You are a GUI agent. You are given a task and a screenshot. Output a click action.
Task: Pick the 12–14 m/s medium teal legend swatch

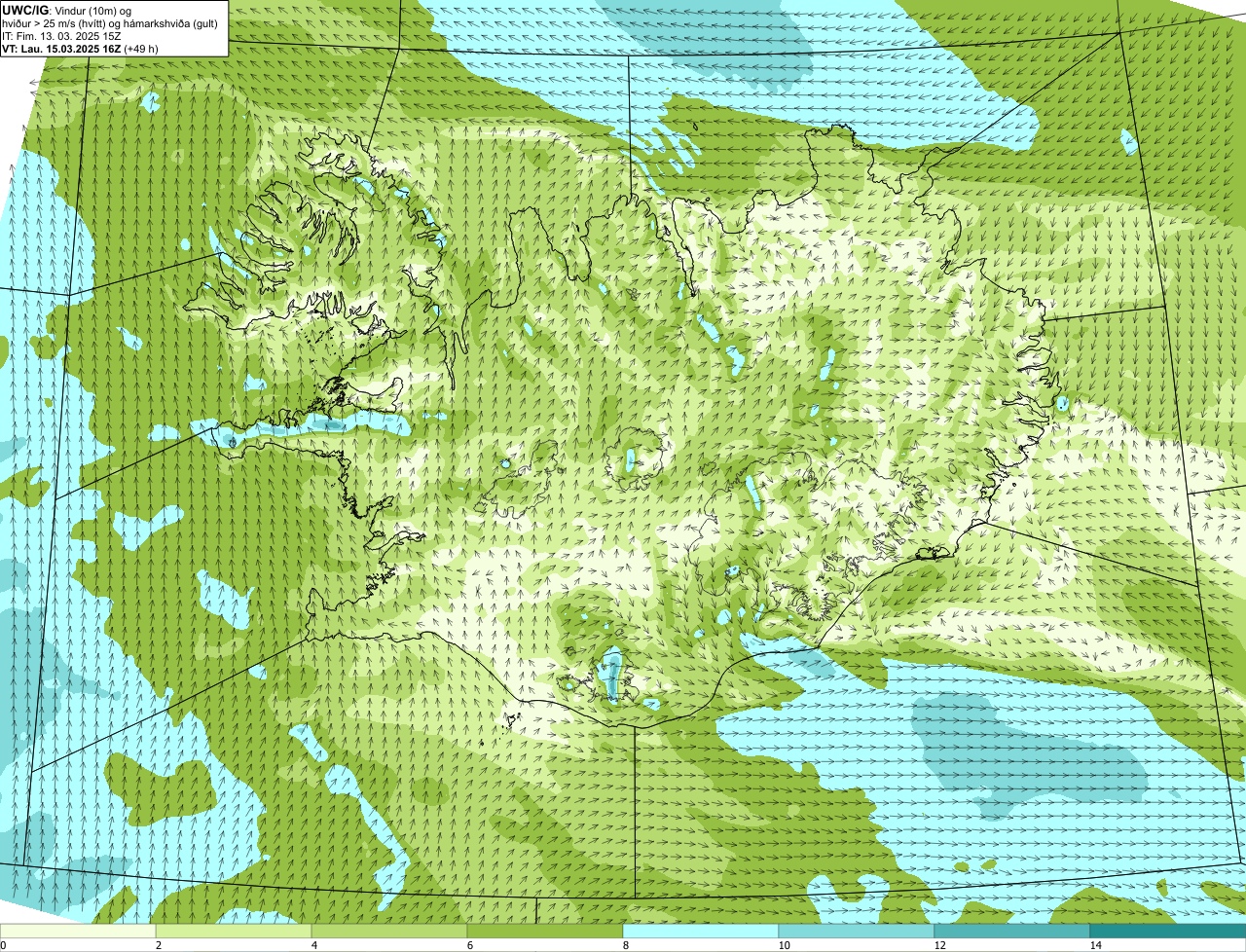1012,931
